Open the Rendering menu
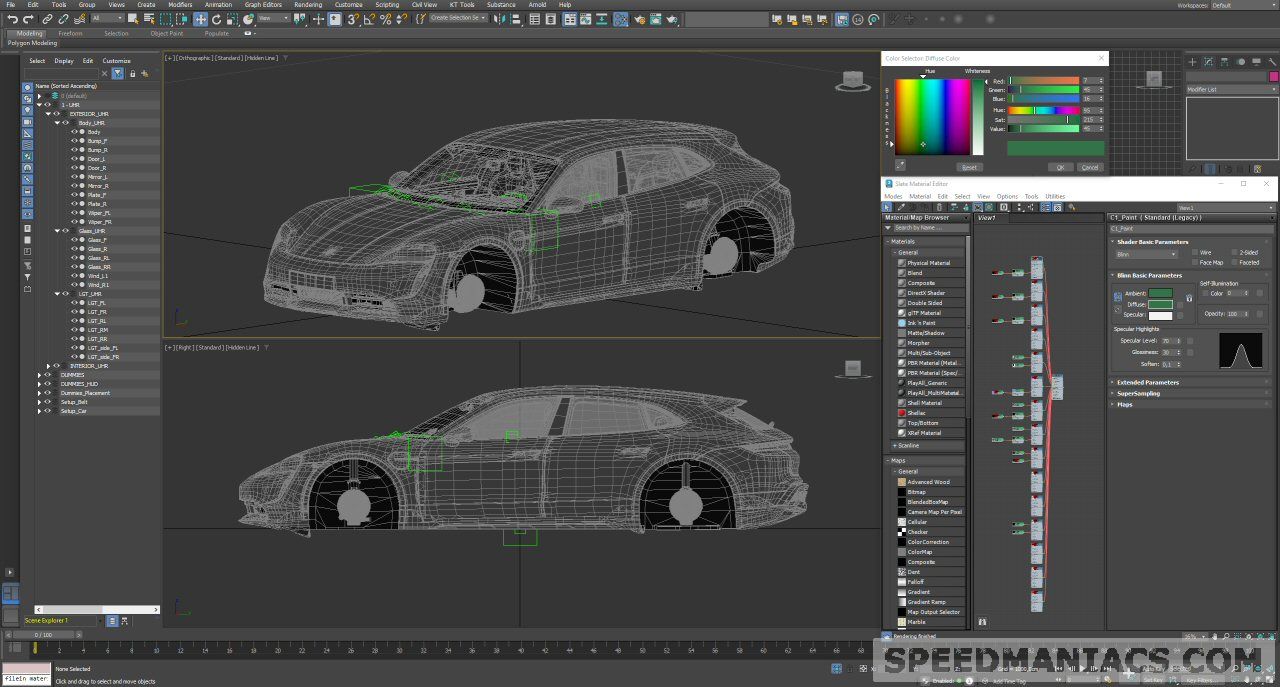1280x687 pixels. pyautogui.click(x=308, y=5)
